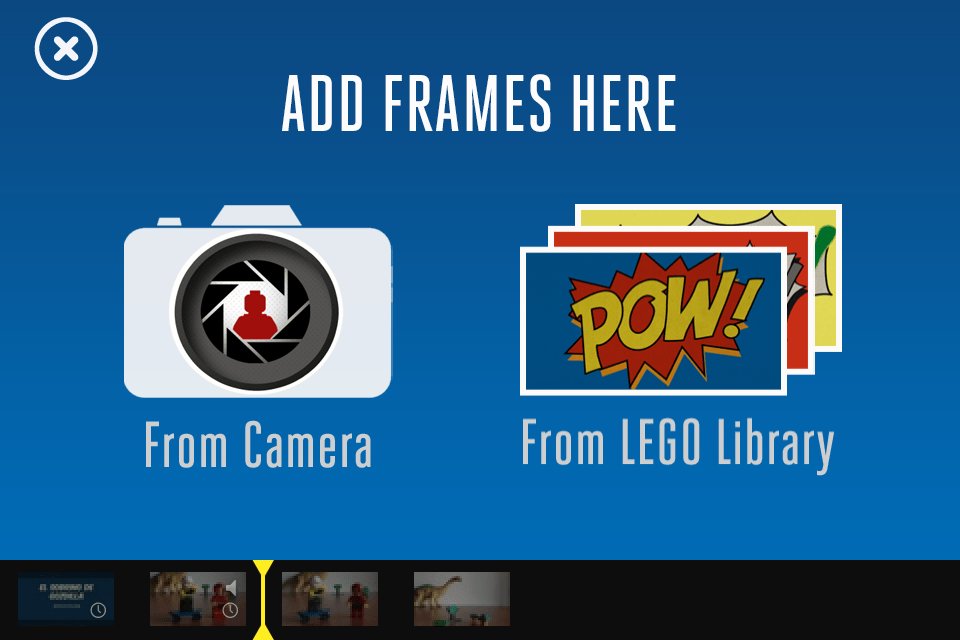960x640 pixels.
Task: Select the dinosaur frame in the timeline
Action: coord(462,599)
